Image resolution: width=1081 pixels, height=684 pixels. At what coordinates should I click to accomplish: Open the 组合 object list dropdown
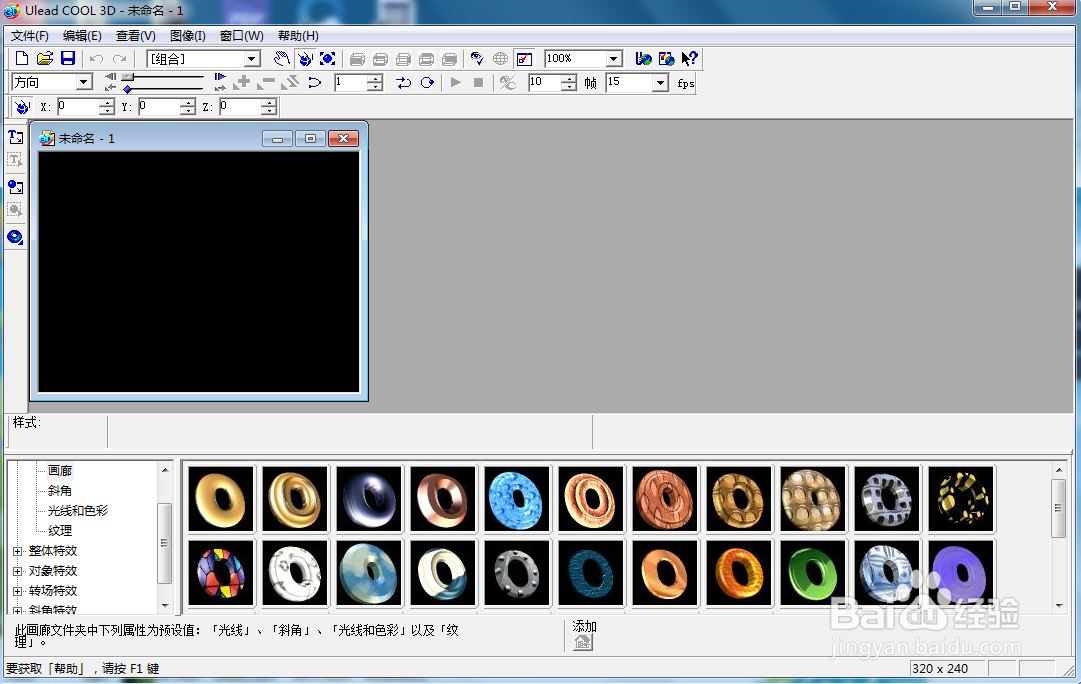pyautogui.click(x=252, y=59)
